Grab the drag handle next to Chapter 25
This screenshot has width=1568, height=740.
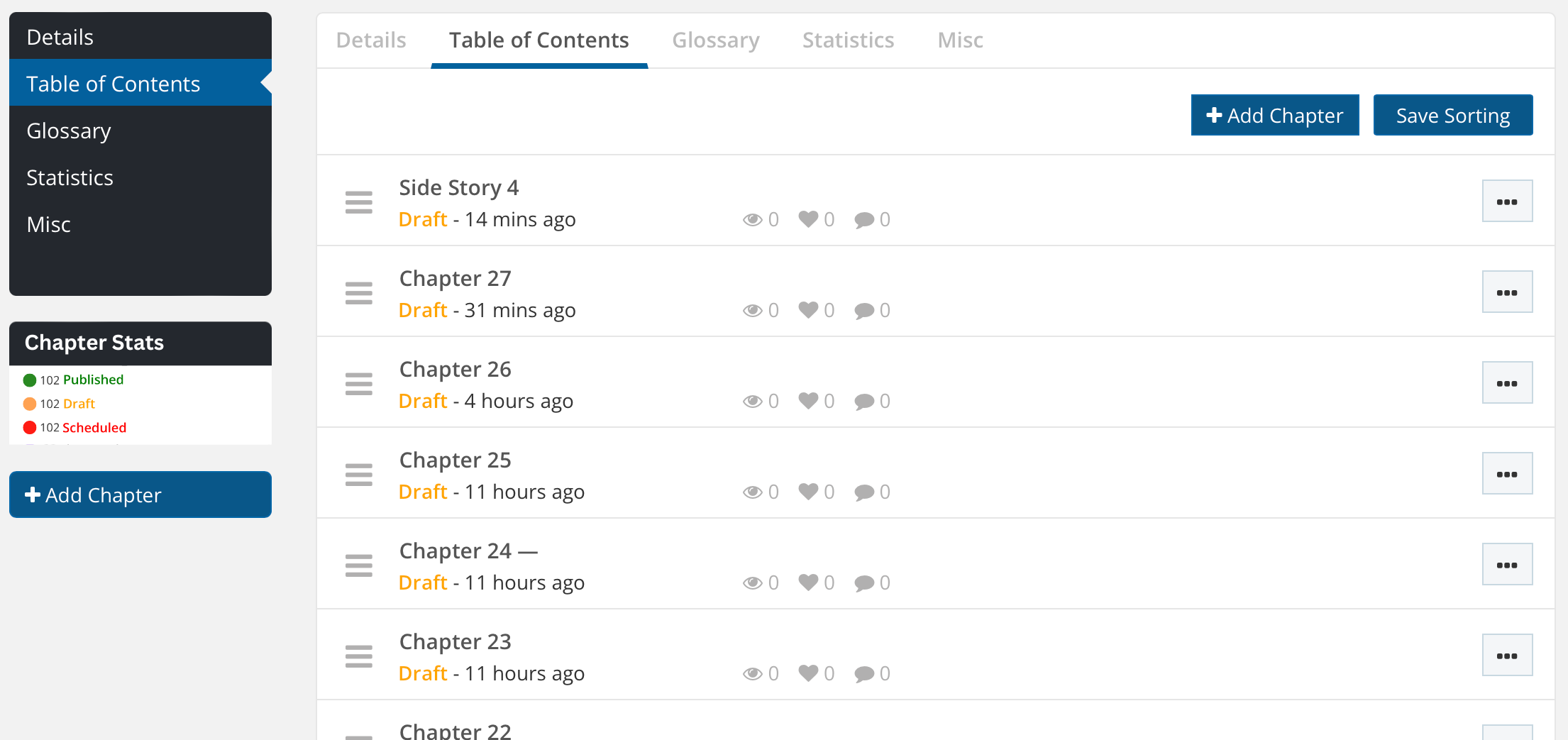pyautogui.click(x=359, y=474)
